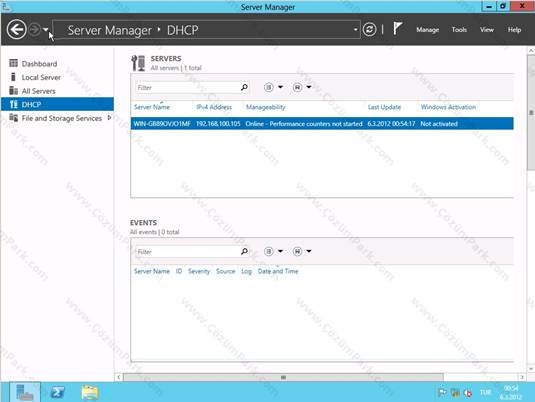Sort by Server Name column header
Viewport: 535px width, 402px height.
point(152,107)
